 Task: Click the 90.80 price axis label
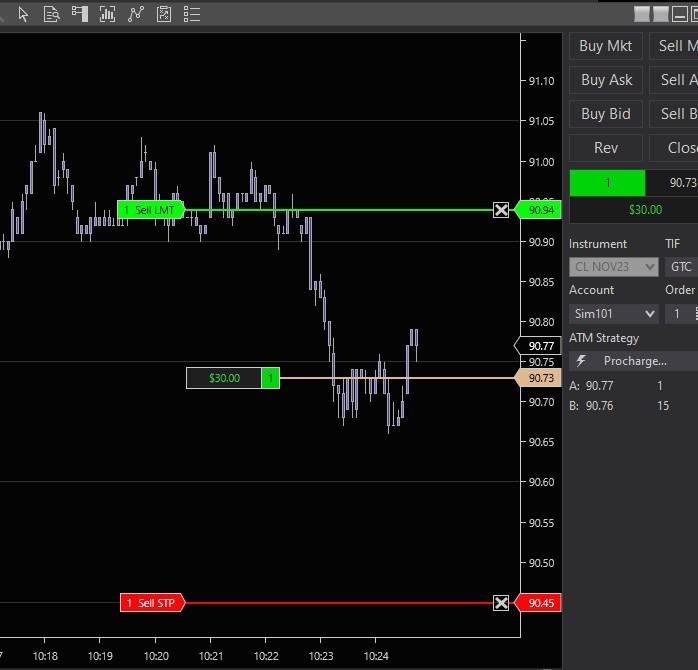tap(541, 322)
